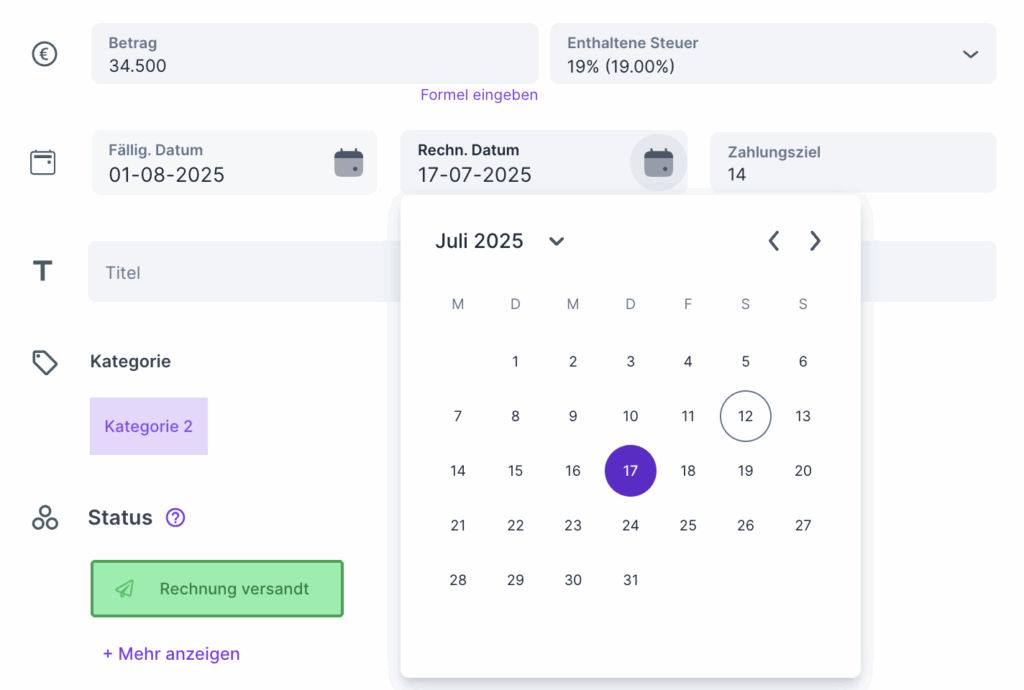Click the Status circles icon
Image resolution: width=1024 pixels, height=690 pixels.
coord(44,518)
